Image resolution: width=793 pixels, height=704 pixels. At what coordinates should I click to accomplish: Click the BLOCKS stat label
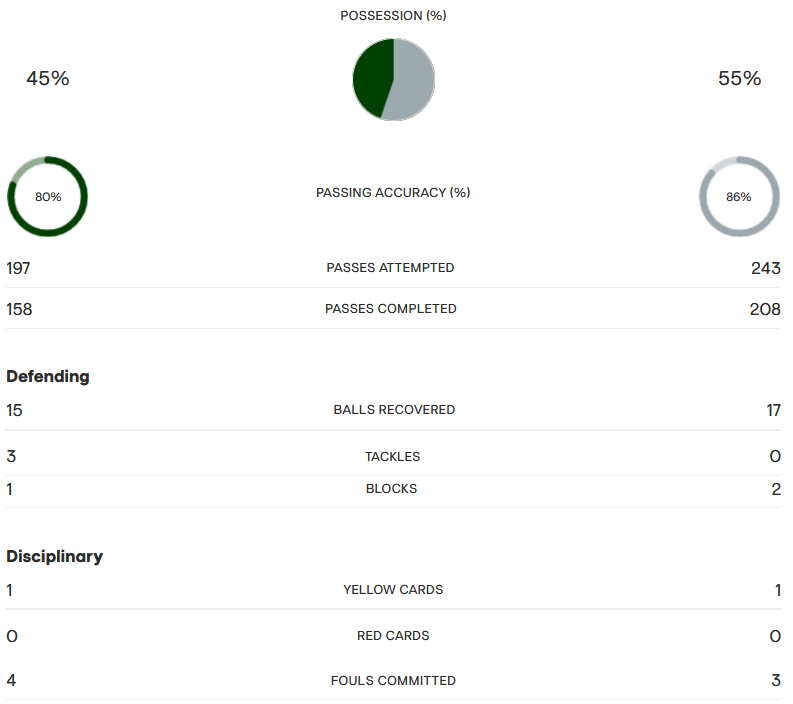[x=391, y=489]
